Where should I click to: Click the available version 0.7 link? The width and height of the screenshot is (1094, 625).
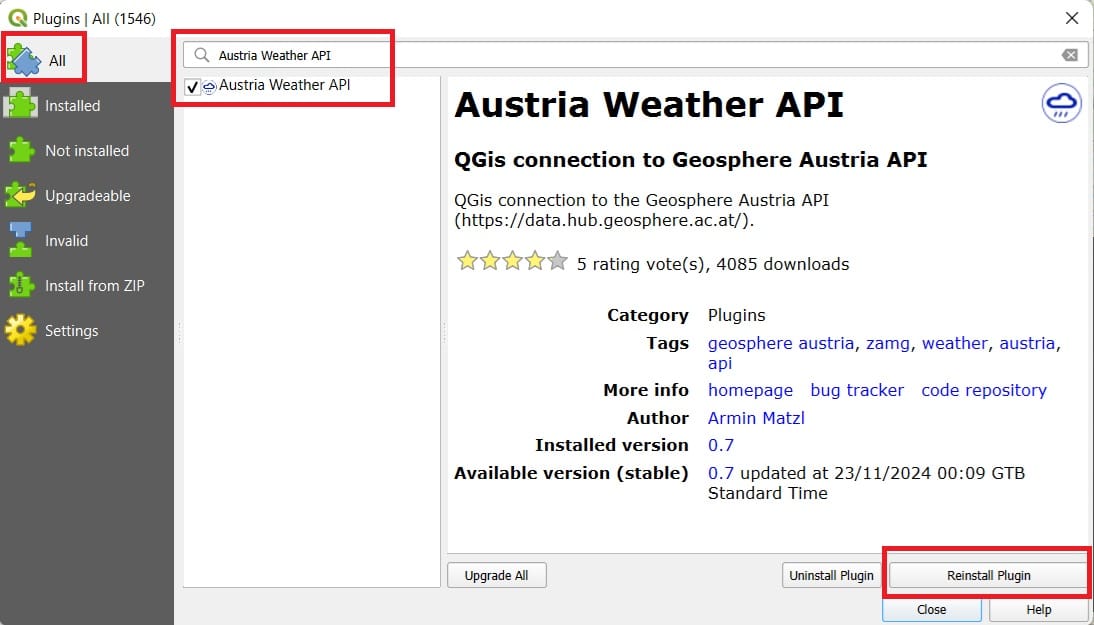pos(721,473)
